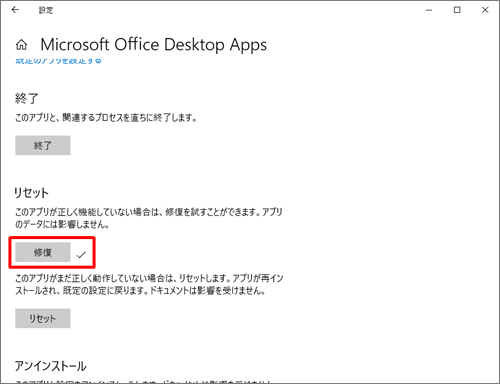Click the 設定 window title text
The height and width of the screenshot is (384, 500).
[46, 10]
